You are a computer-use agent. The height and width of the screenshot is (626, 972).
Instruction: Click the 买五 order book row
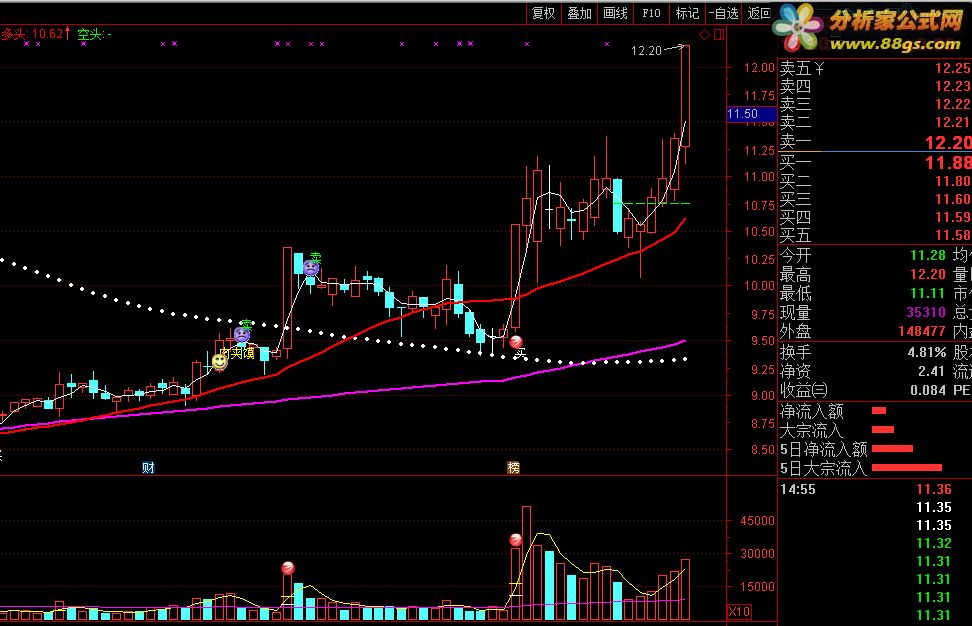tap(875, 235)
